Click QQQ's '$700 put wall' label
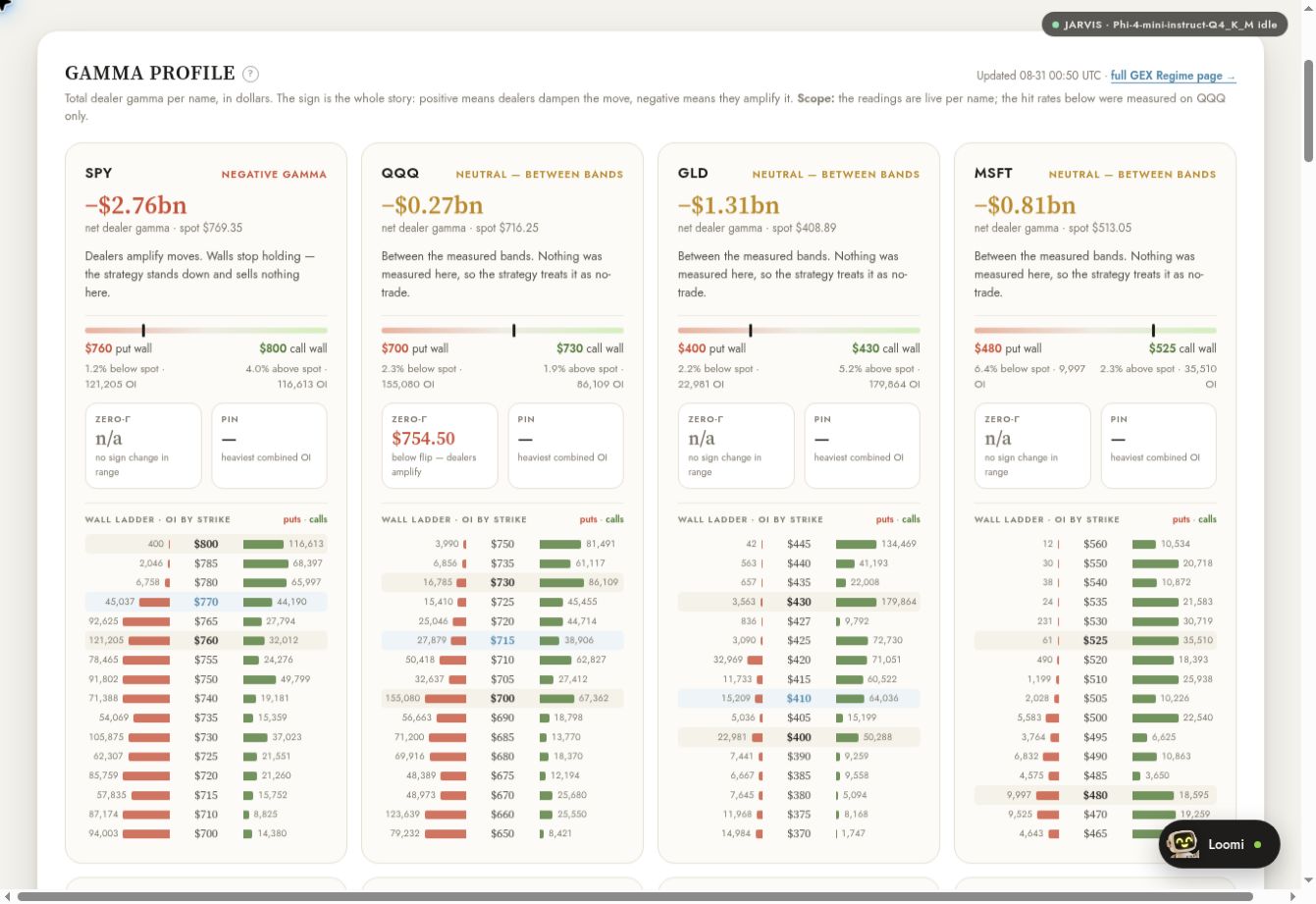The height and width of the screenshot is (904, 1316). (x=415, y=348)
